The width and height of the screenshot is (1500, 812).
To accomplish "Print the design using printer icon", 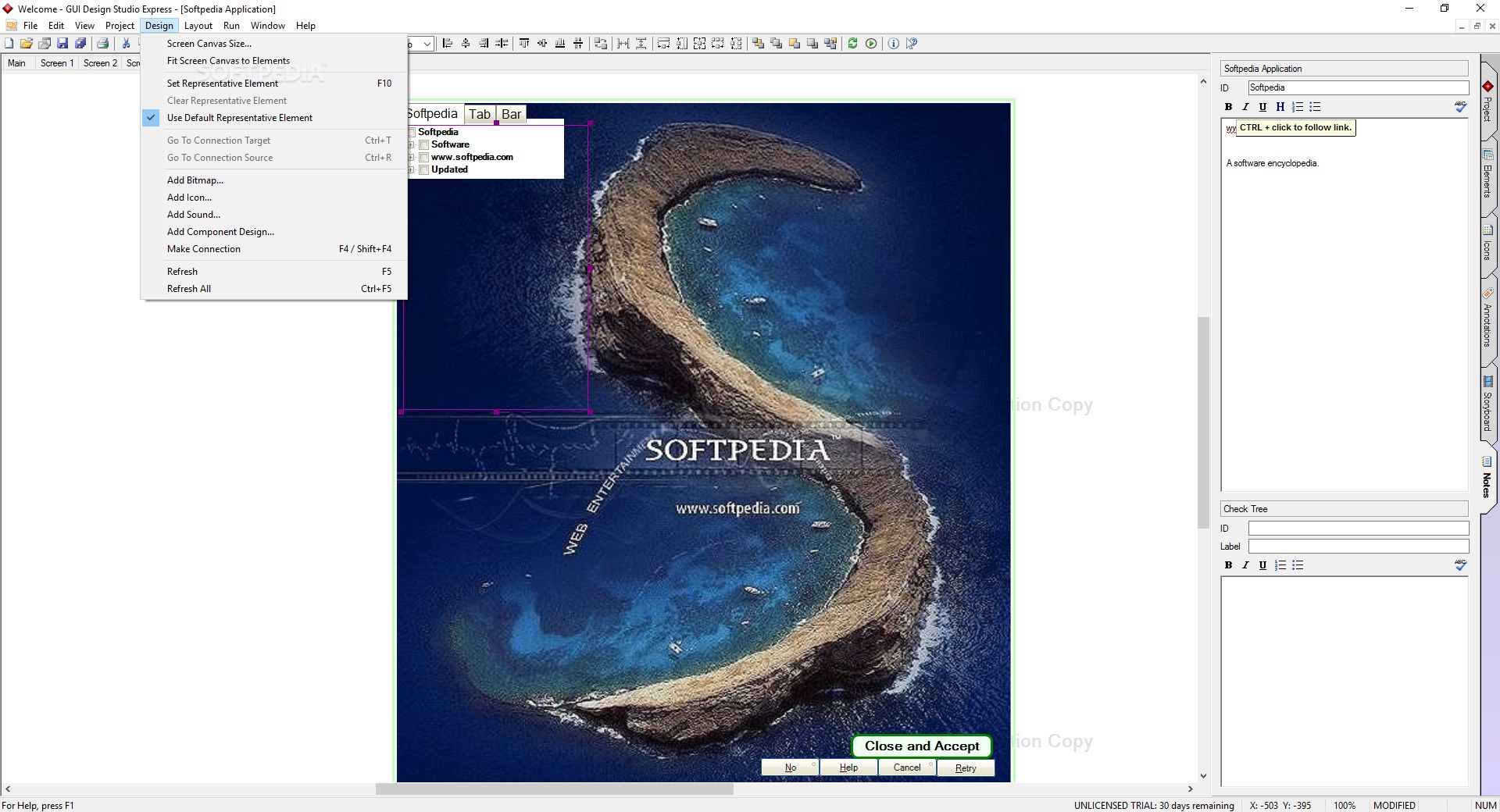I will click(102, 44).
